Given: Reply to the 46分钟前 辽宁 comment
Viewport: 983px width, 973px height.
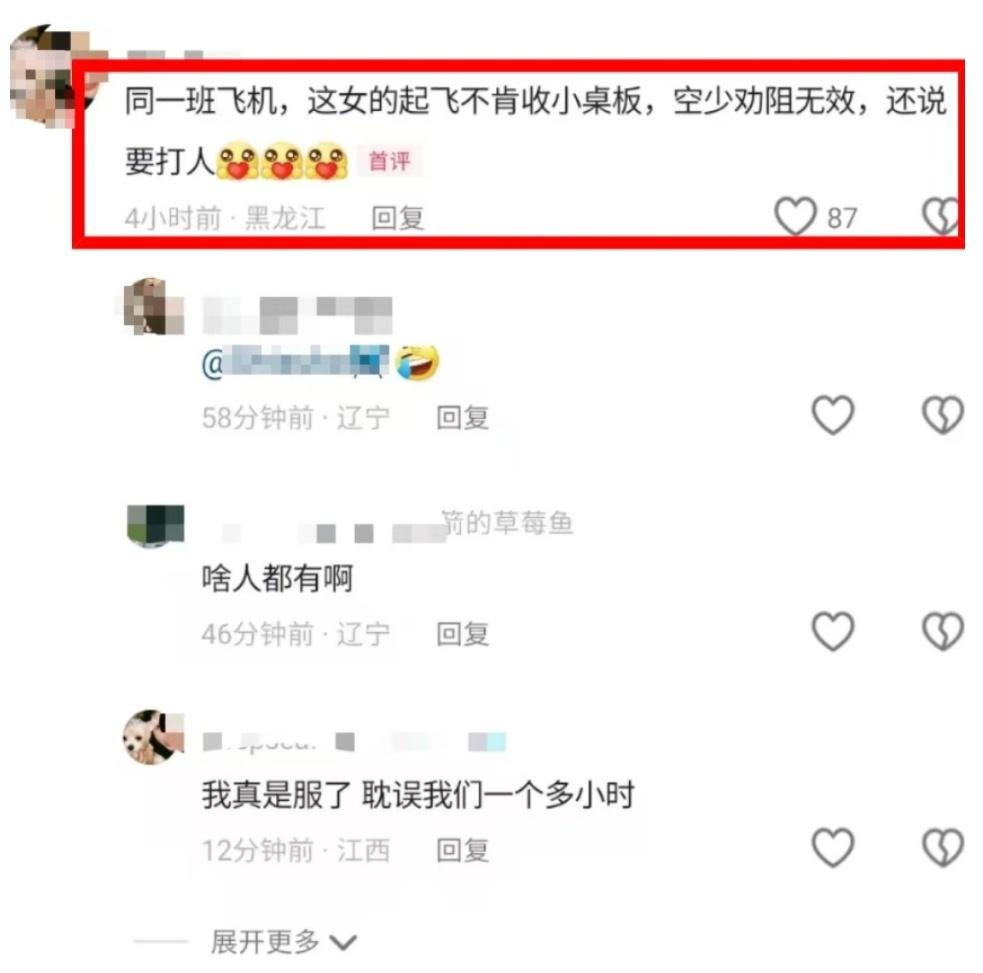Looking at the screenshot, I should [x=463, y=634].
